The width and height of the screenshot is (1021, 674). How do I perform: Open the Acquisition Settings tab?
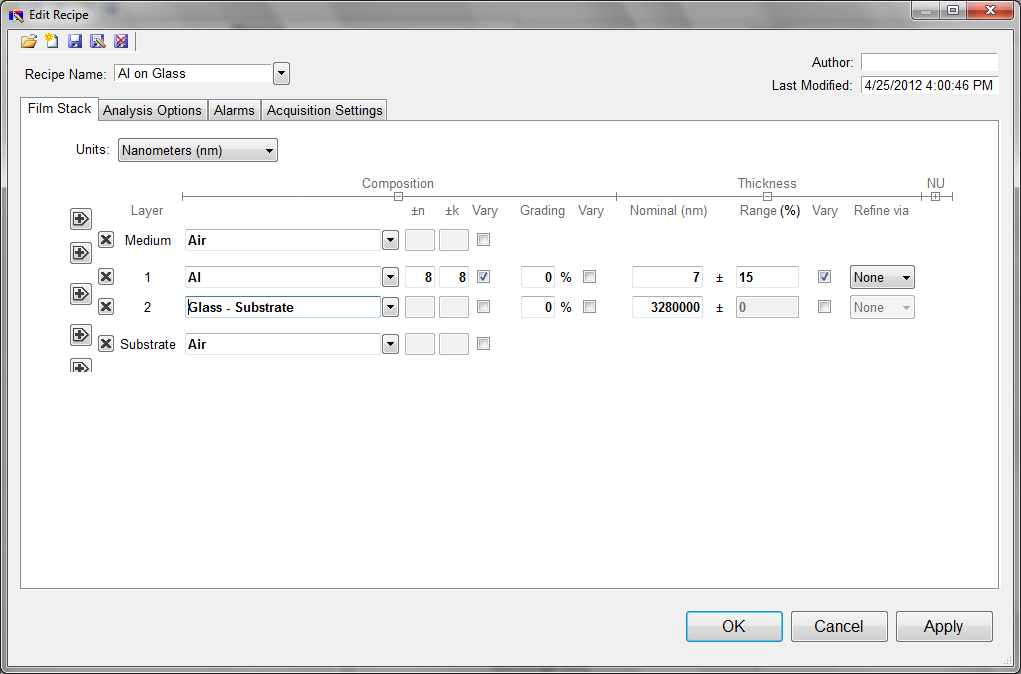pyautogui.click(x=324, y=110)
